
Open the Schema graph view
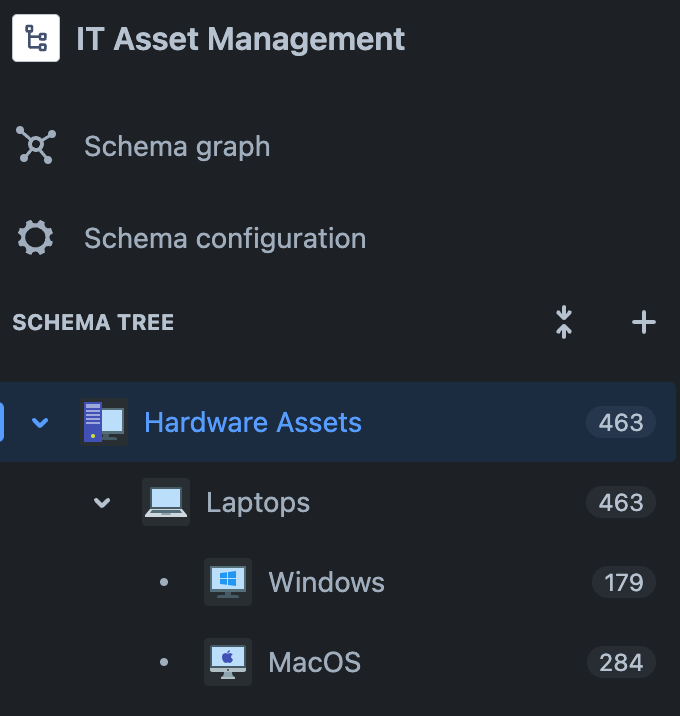(x=177, y=147)
